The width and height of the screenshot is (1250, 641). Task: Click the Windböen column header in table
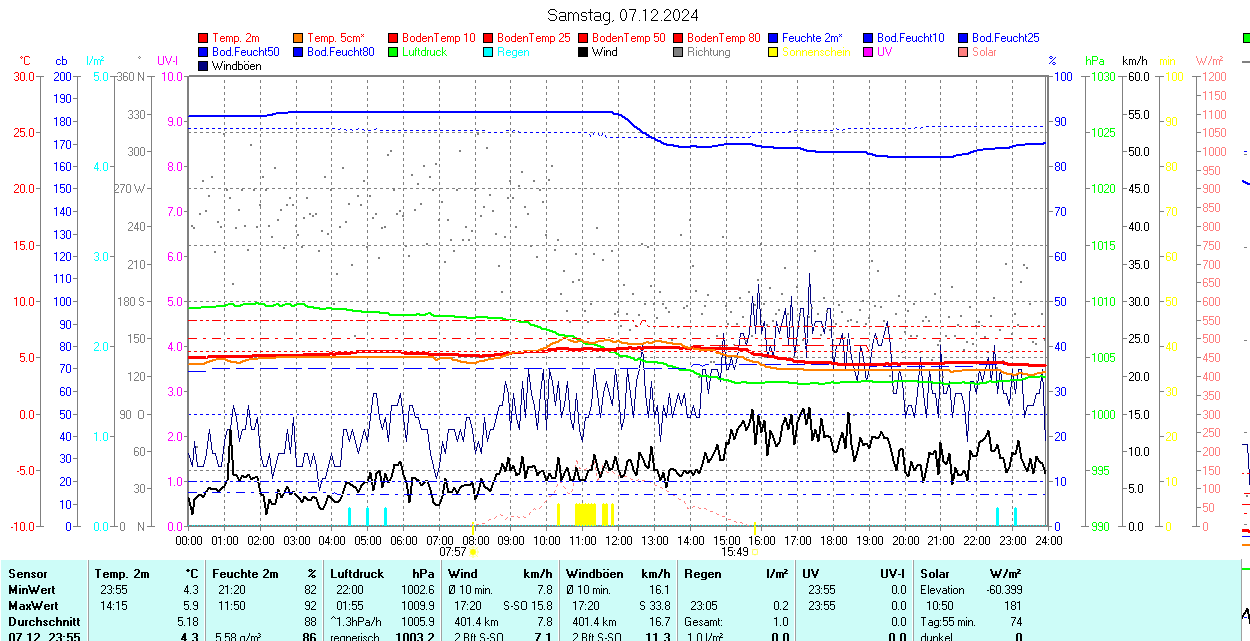pos(597,574)
